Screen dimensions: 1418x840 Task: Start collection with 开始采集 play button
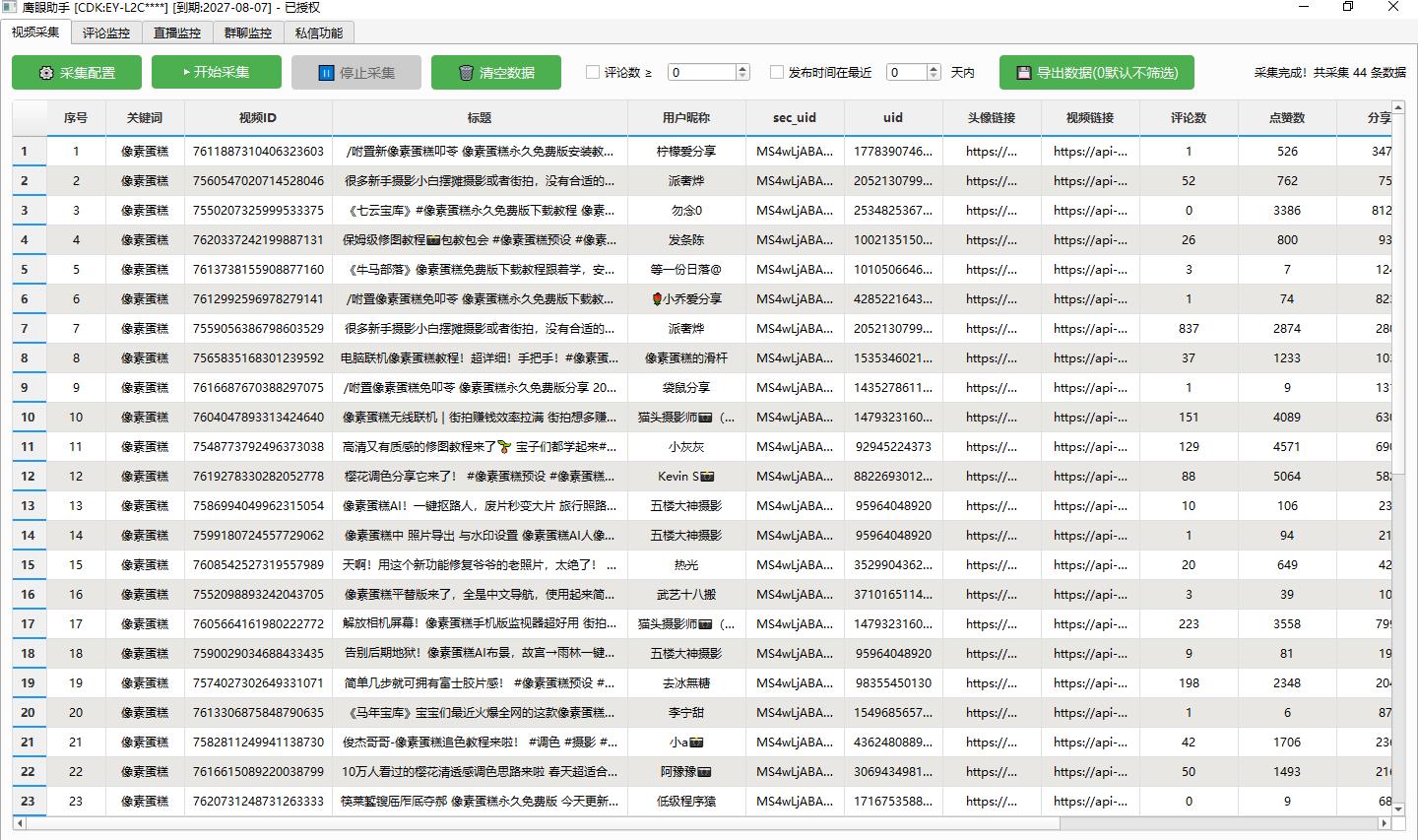click(217, 72)
